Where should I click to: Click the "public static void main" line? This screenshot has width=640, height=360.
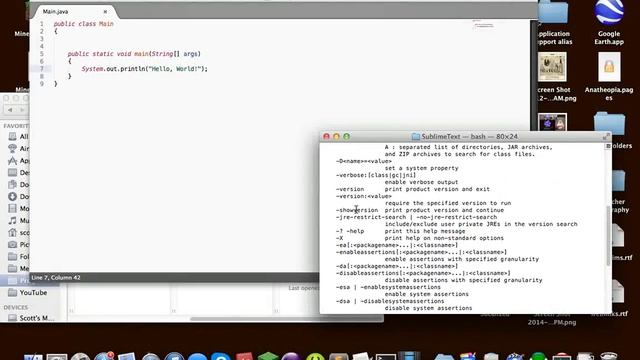coord(134,54)
